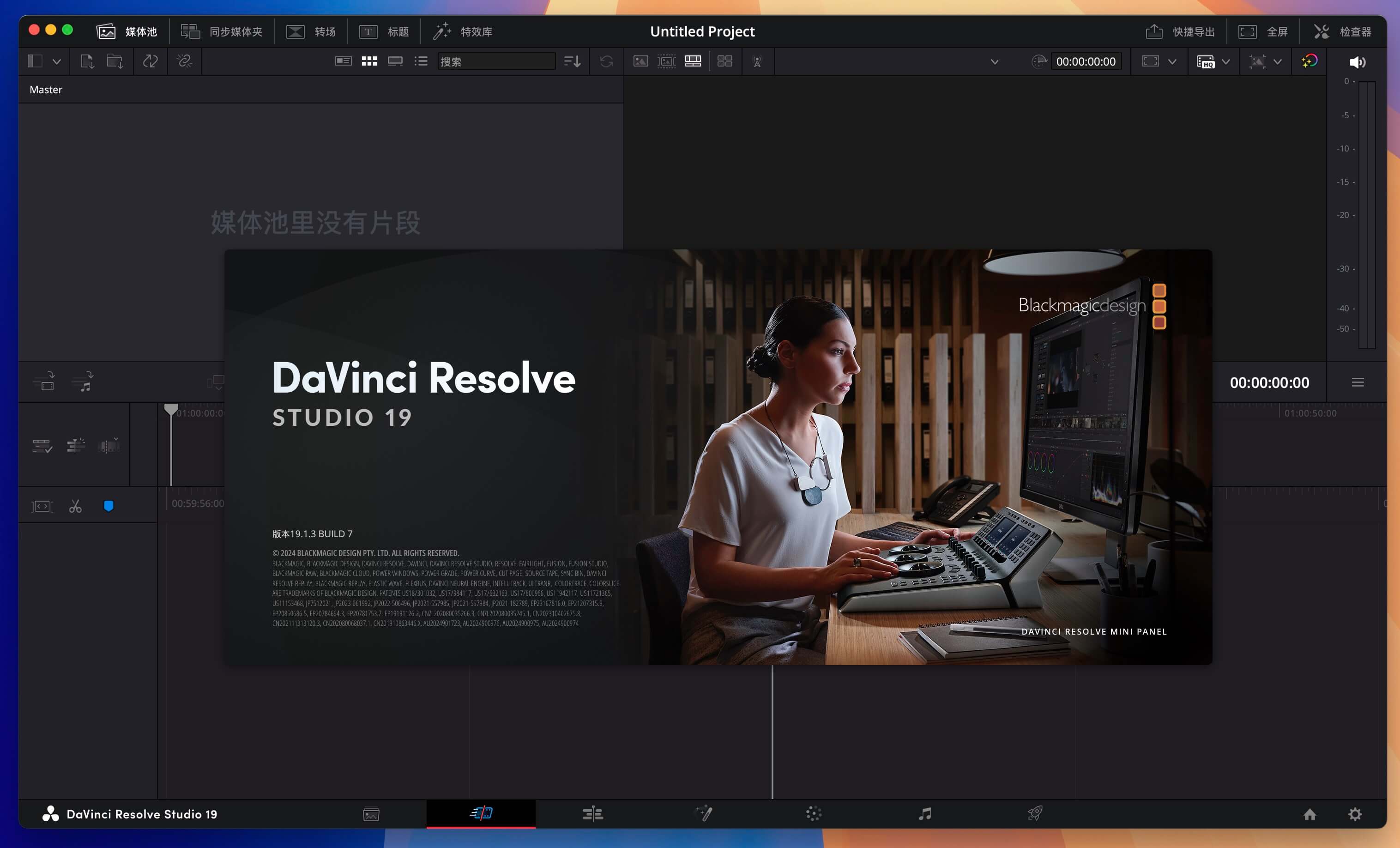The image size is (1400, 848).
Task: Open the project manager home icon
Action: (x=1309, y=814)
